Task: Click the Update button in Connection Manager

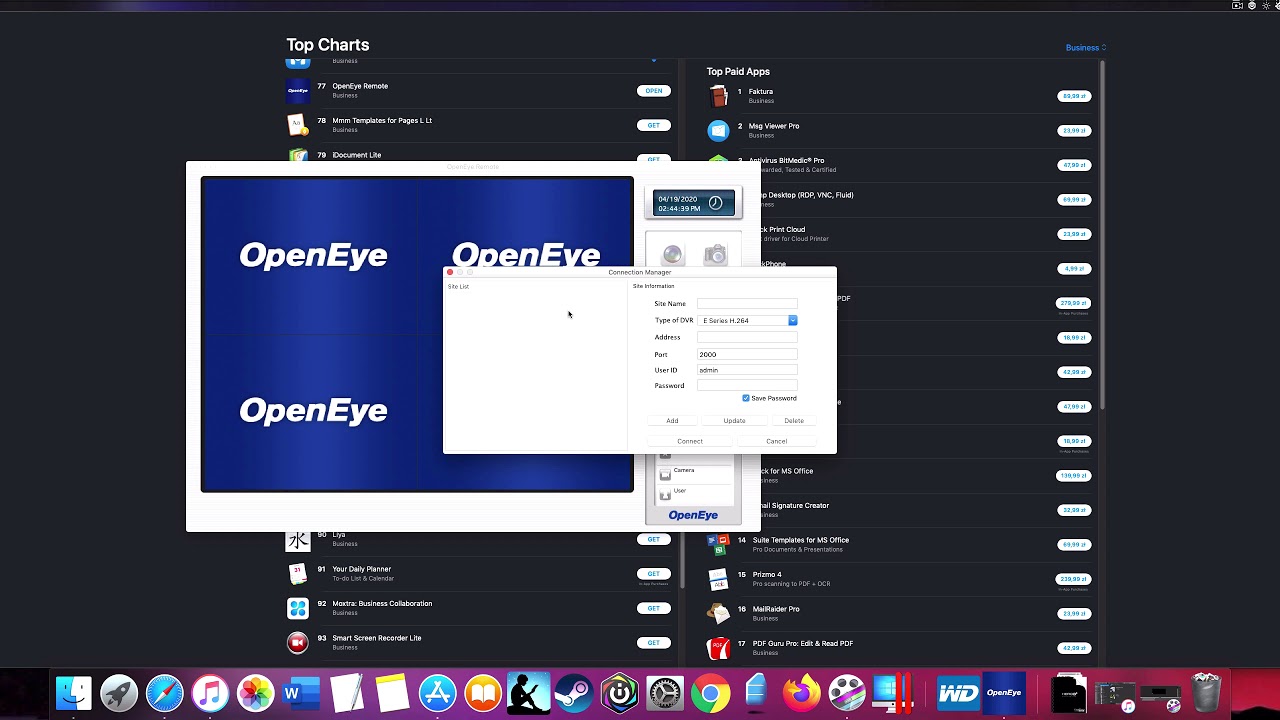Action: 734,421
